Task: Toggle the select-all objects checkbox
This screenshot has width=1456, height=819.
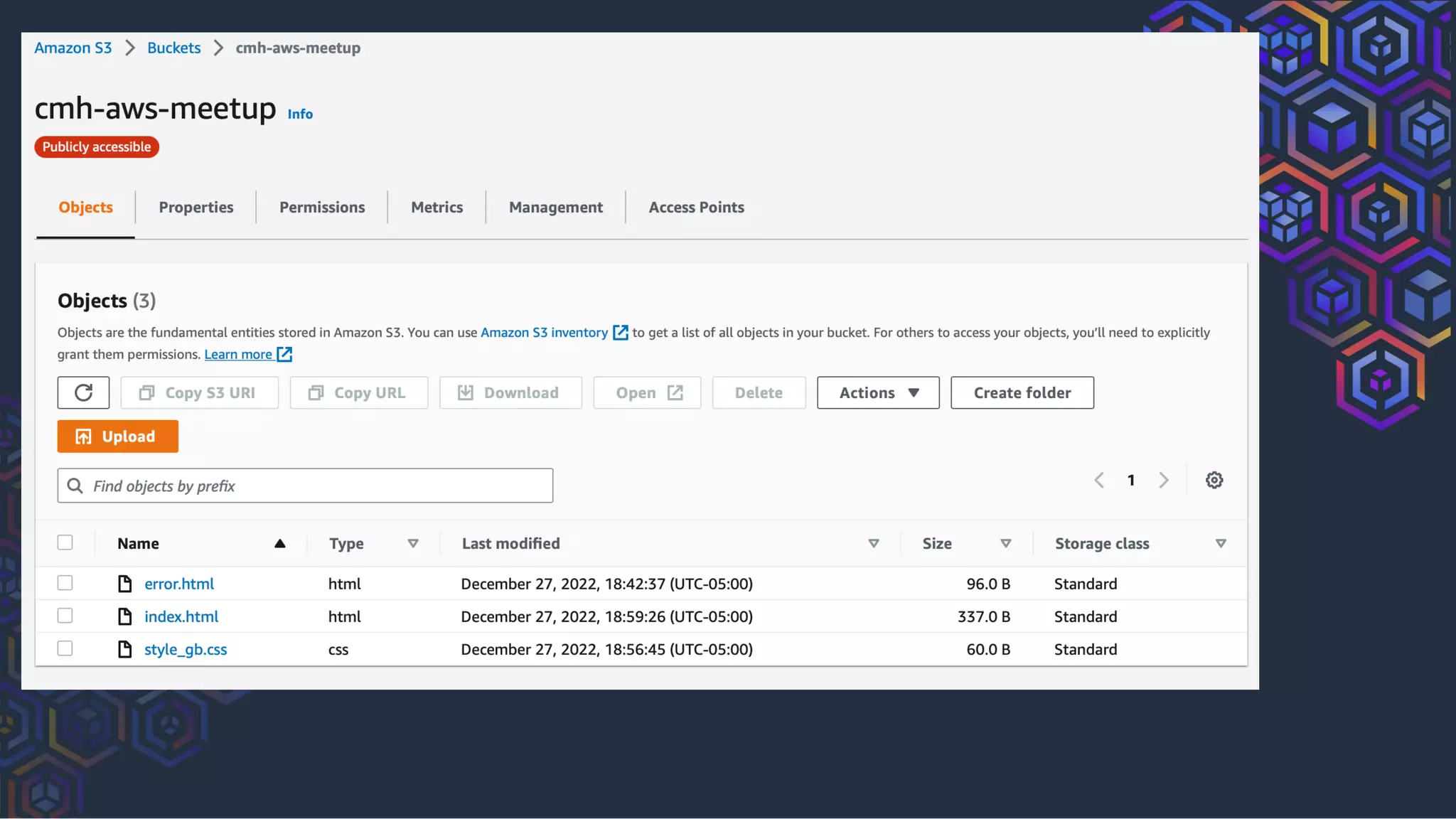Action: click(x=65, y=542)
